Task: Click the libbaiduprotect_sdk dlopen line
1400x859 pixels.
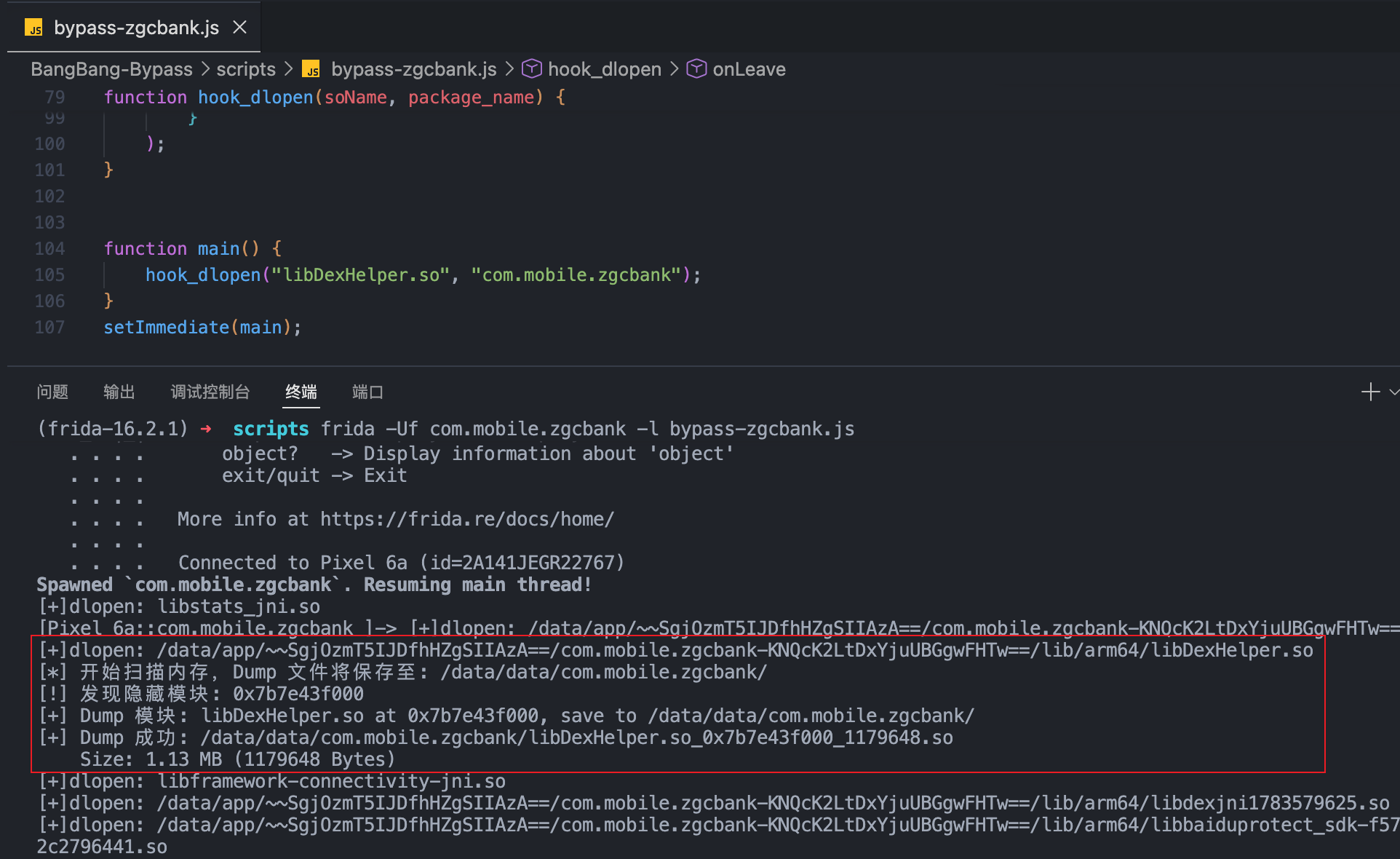Action: pyautogui.click(x=718, y=825)
